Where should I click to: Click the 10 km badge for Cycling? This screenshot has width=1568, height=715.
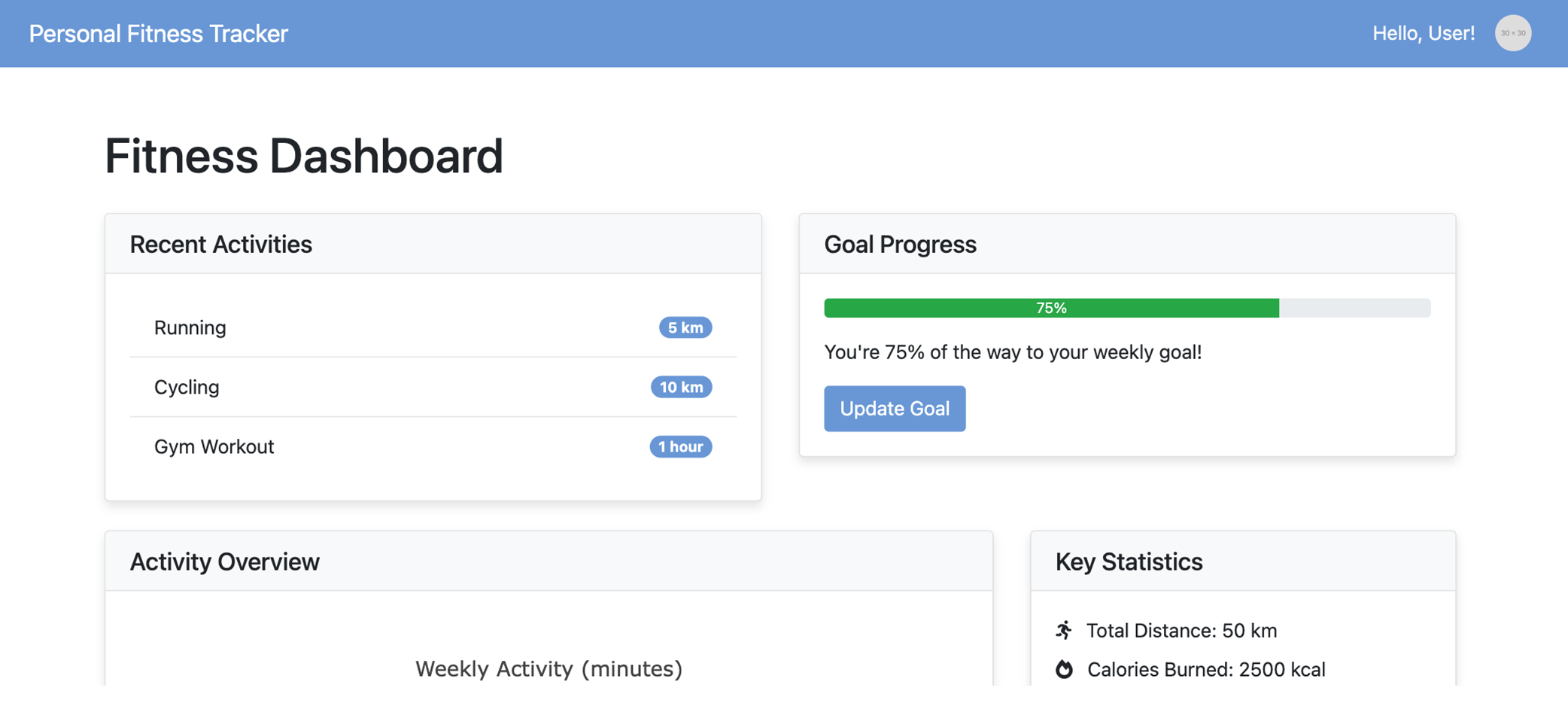[x=681, y=387]
